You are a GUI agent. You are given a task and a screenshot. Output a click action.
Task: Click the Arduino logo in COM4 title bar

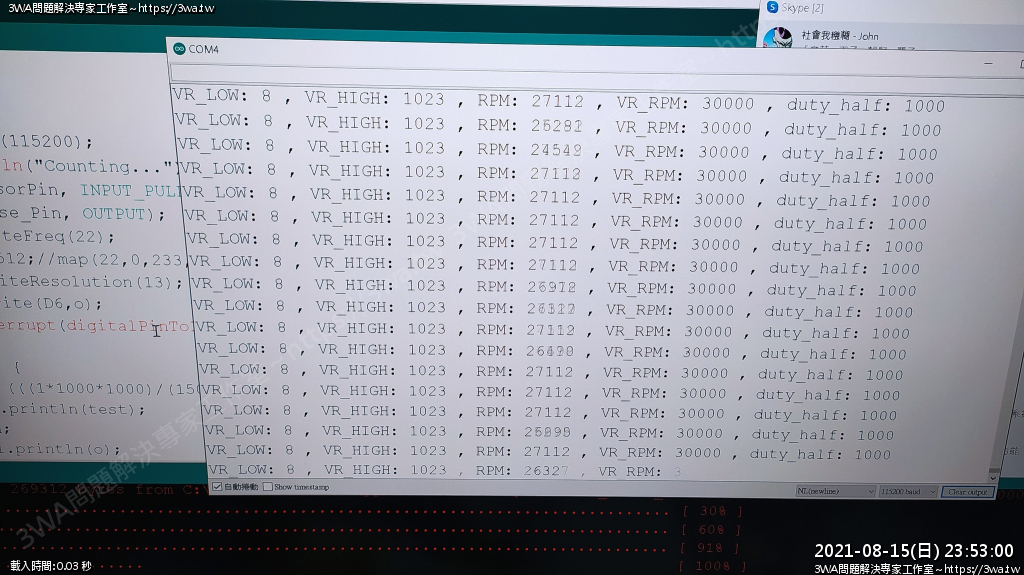point(179,49)
